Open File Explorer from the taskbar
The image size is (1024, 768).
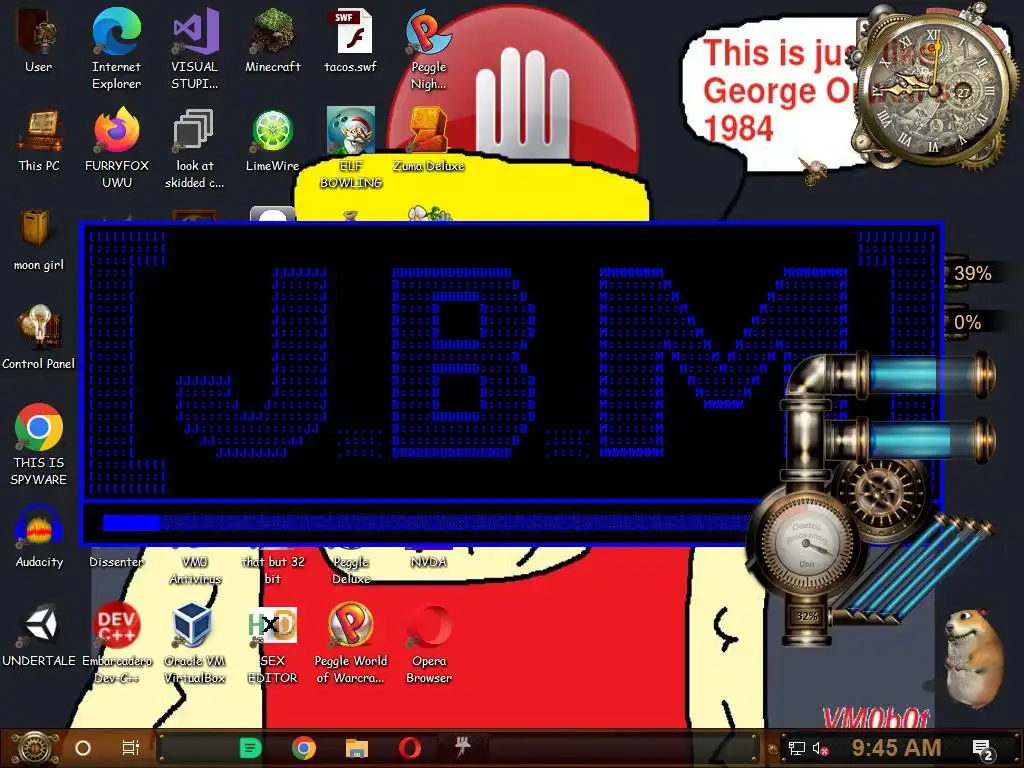pyautogui.click(x=357, y=748)
